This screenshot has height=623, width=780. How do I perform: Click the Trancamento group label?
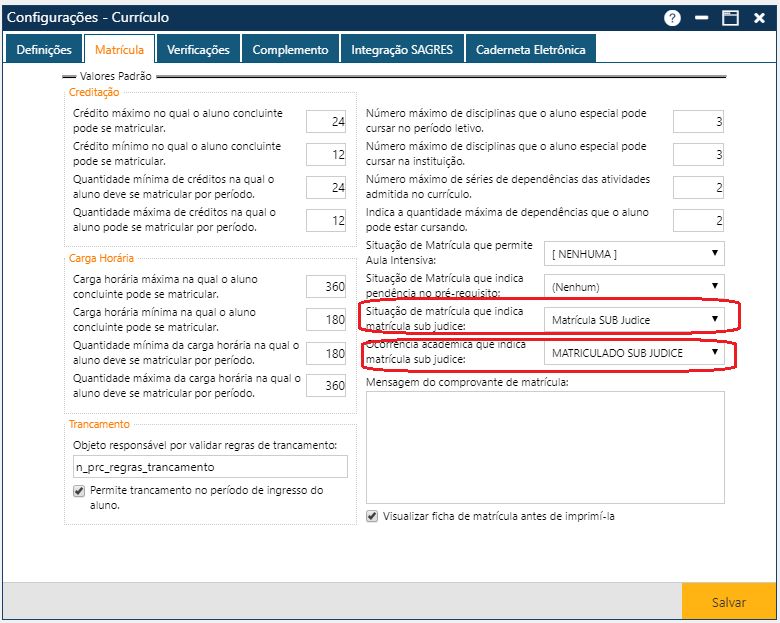(99, 424)
